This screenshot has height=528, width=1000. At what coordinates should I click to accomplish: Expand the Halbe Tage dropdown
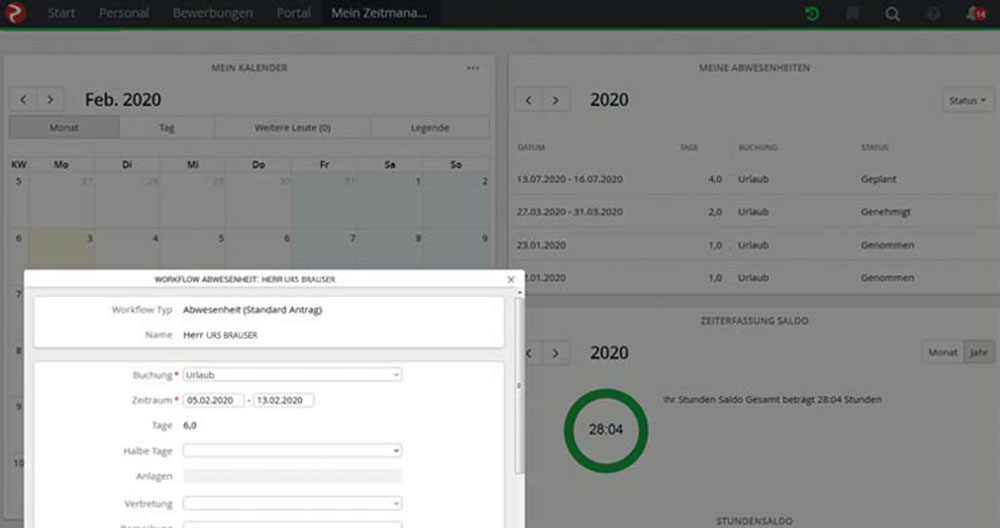click(x=292, y=451)
